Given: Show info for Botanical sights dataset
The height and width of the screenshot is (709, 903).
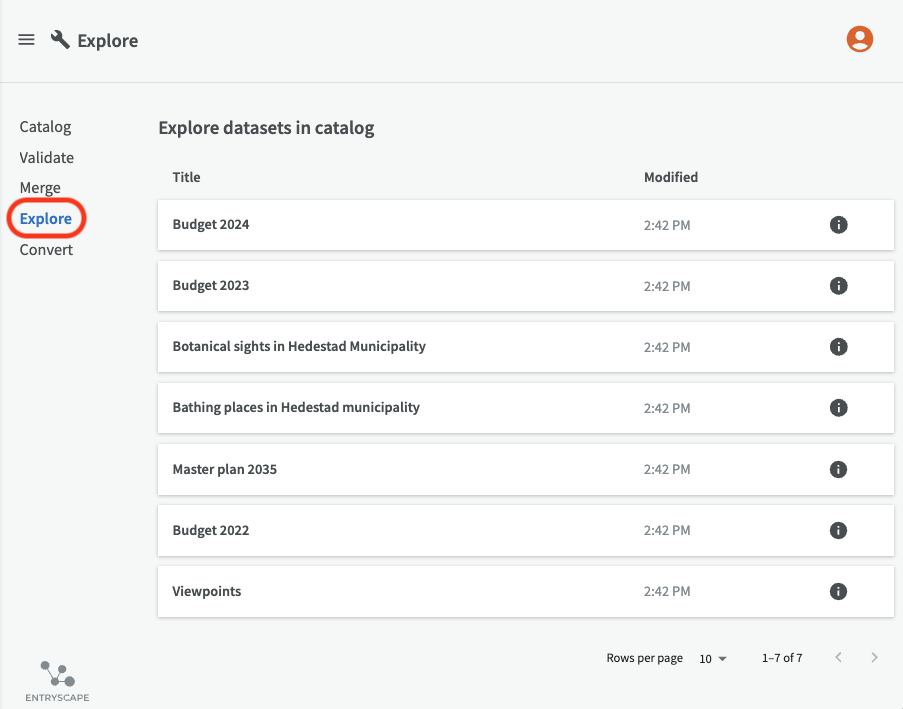Looking at the screenshot, I should click(838, 347).
